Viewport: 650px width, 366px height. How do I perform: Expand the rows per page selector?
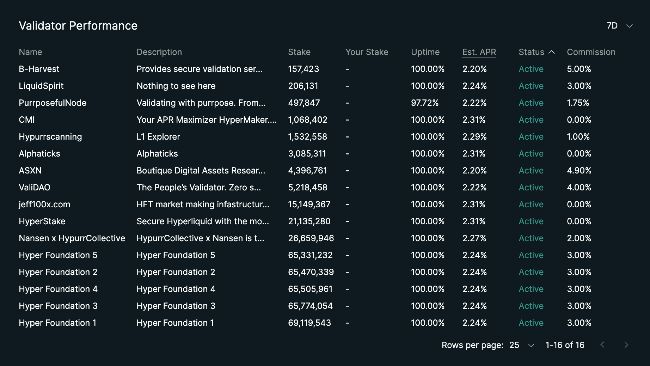coord(522,345)
